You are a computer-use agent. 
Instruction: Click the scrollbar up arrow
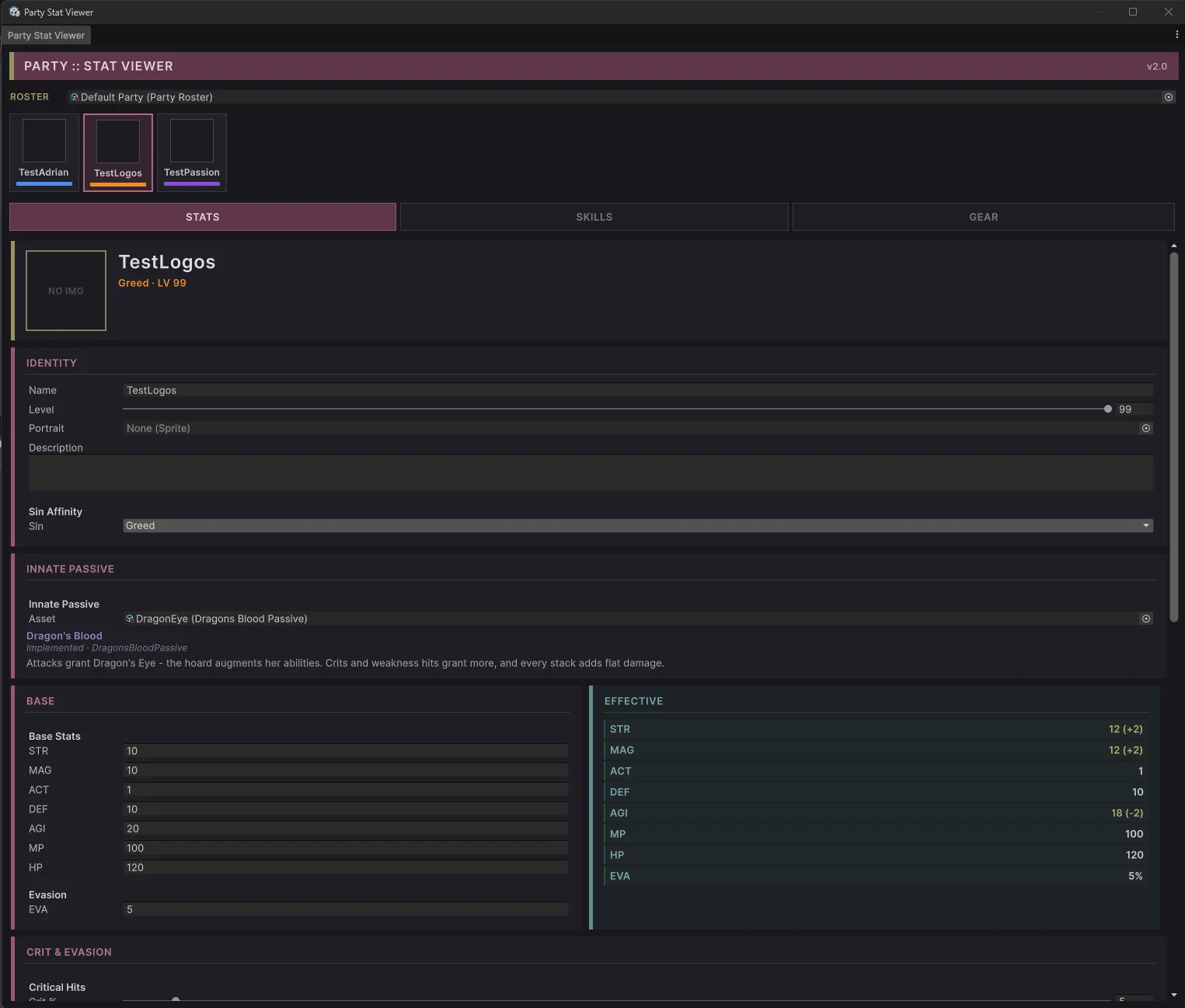pyautogui.click(x=1173, y=246)
